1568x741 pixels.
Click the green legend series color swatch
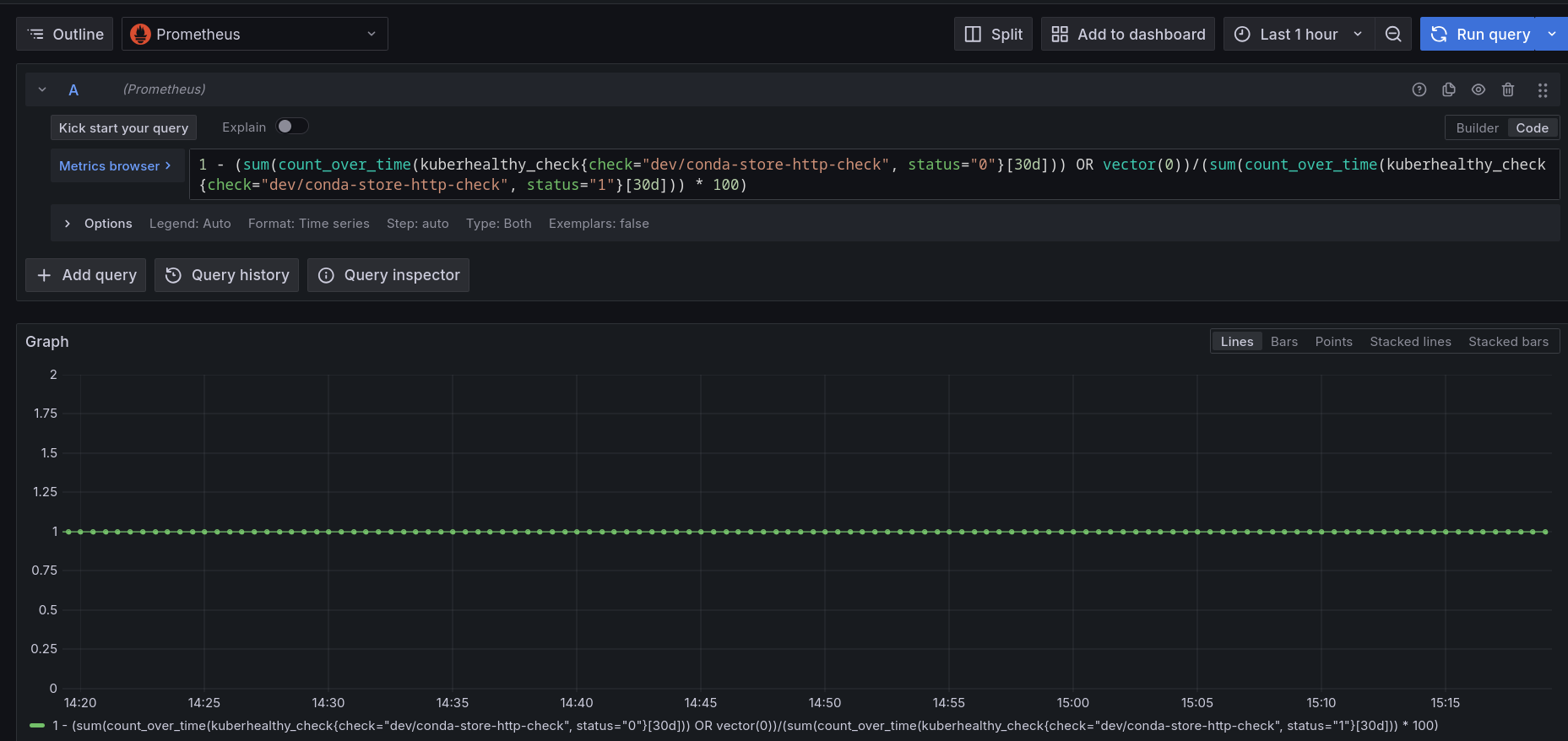[x=37, y=725]
